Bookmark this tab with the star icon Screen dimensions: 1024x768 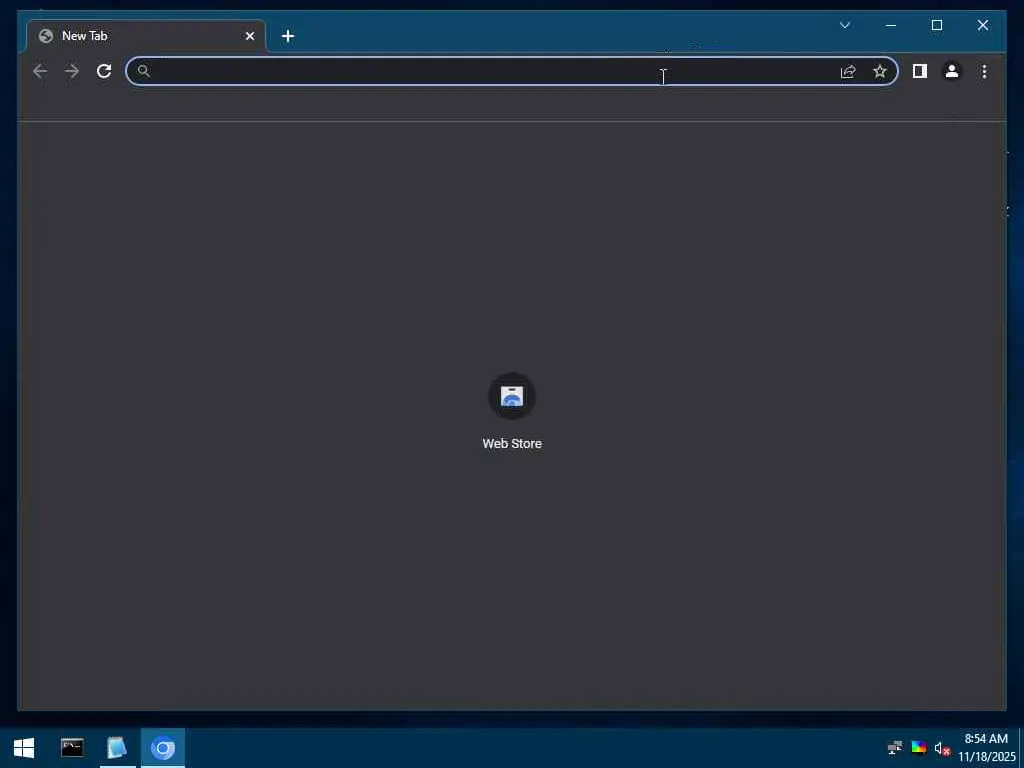pyautogui.click(x=880, y=71)
